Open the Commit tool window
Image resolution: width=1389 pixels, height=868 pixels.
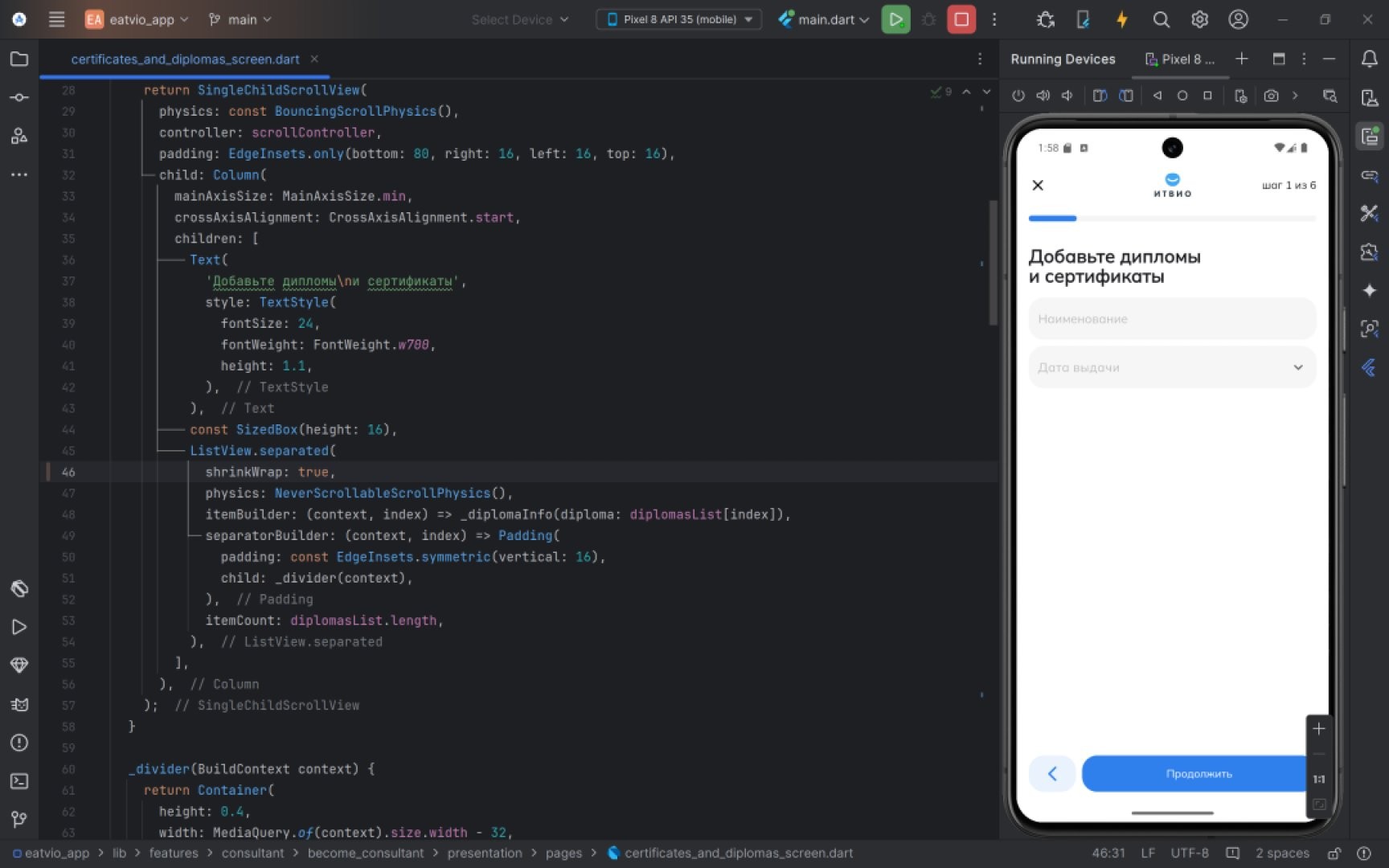tap(19, 97)
